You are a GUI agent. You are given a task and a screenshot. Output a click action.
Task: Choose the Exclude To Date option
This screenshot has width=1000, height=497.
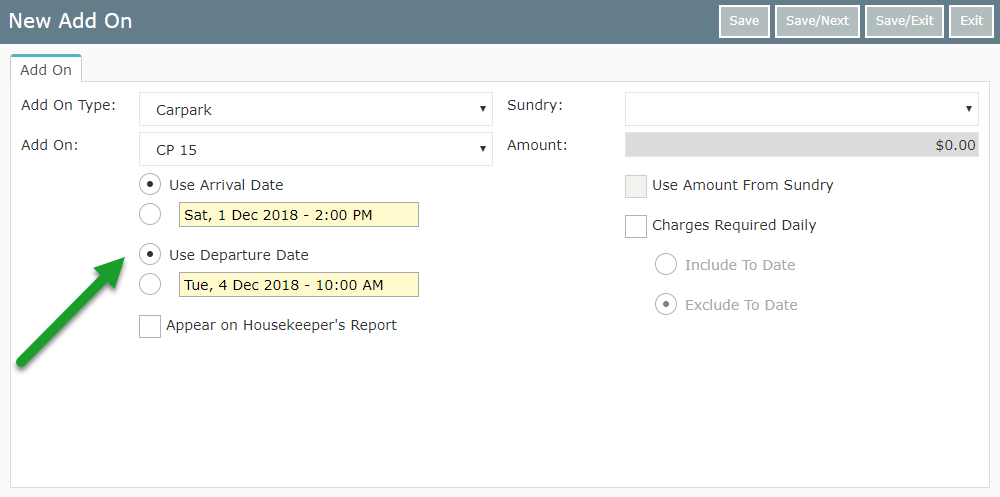[666, 304]
